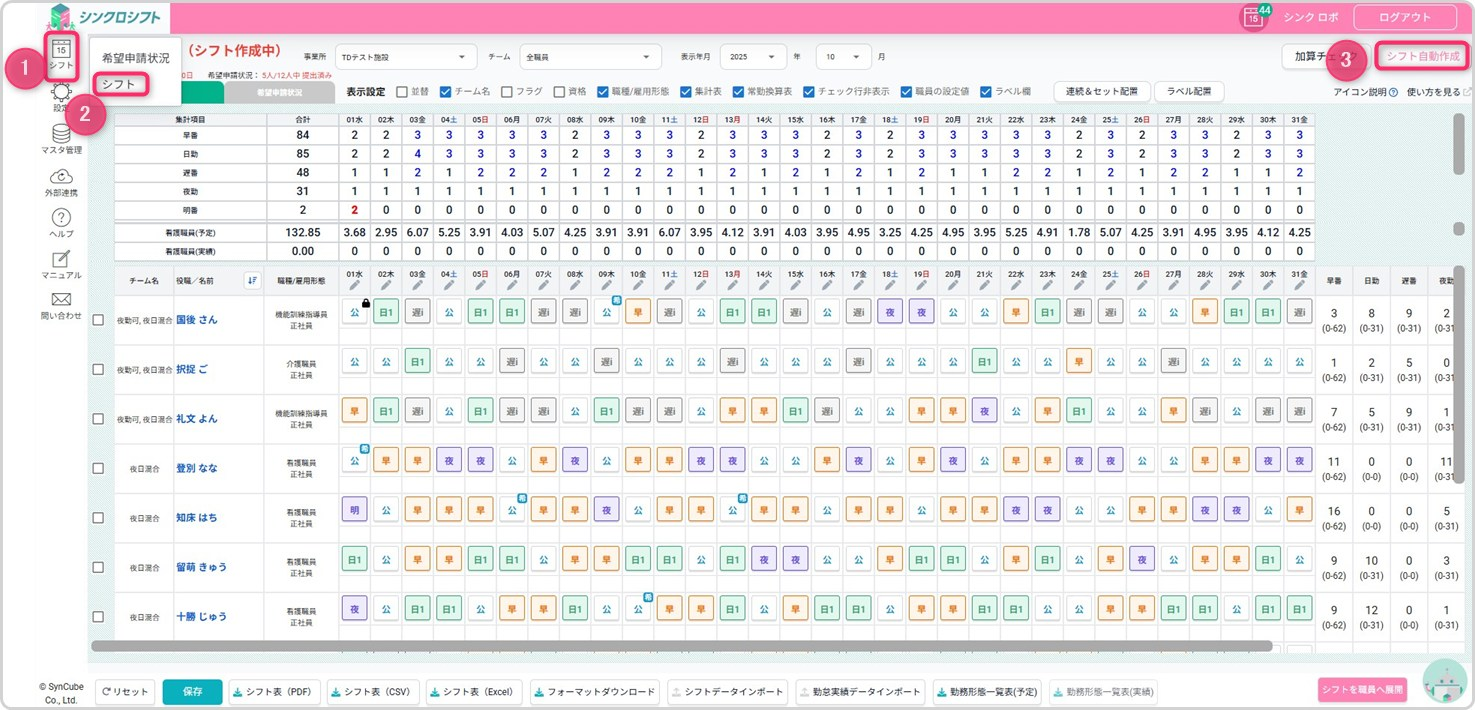Uncheck the チーム名 display checkbox
Image resolution: width=1475 pixels, height=710 pixels.
[446, 91]
